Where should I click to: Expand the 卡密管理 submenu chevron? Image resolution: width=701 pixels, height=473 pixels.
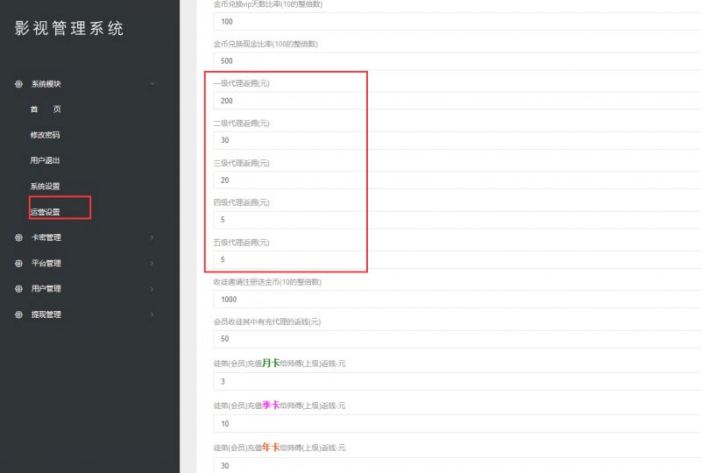(x=152, y=237)
